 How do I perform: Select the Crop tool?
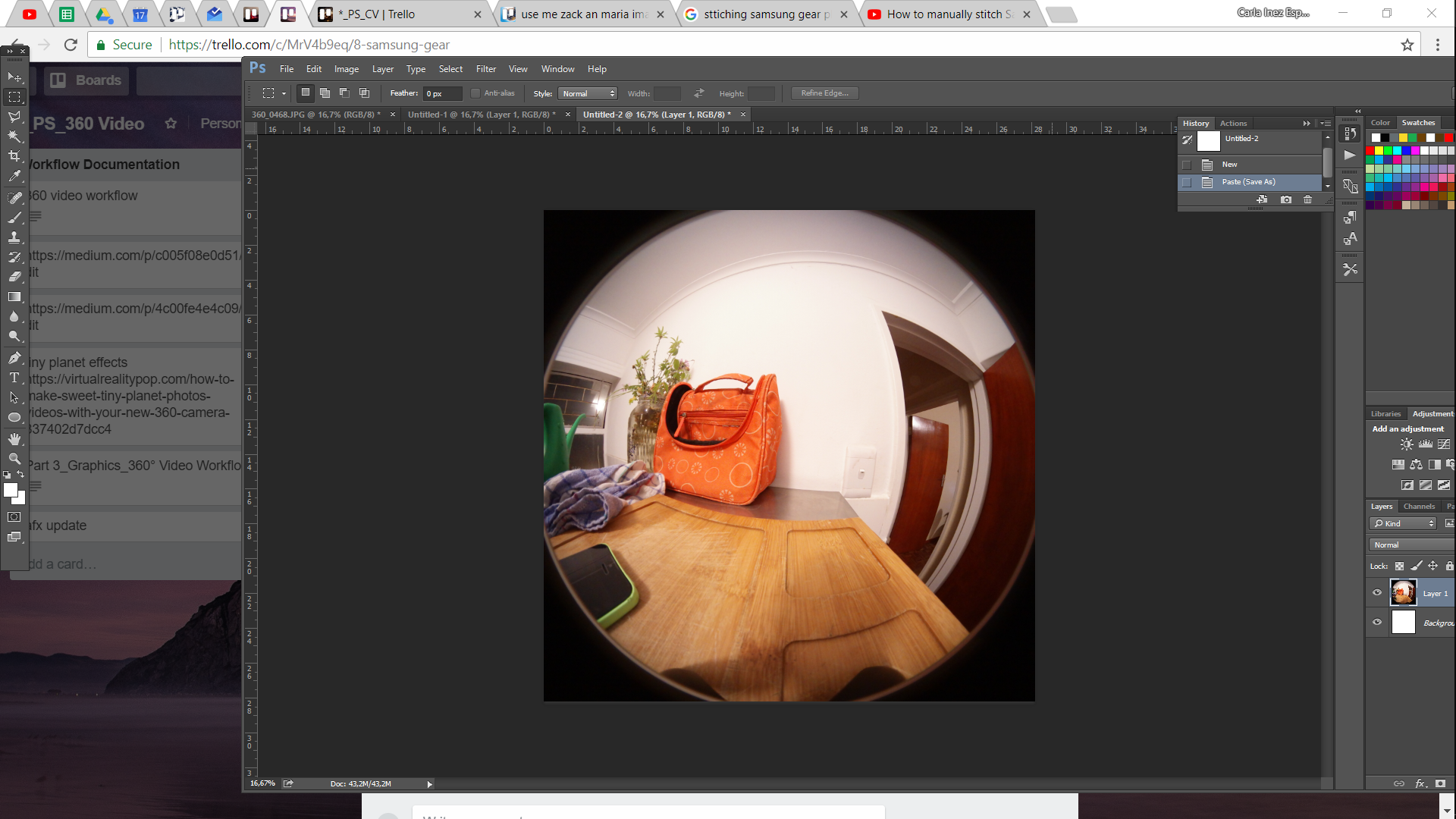coord(14,156)
